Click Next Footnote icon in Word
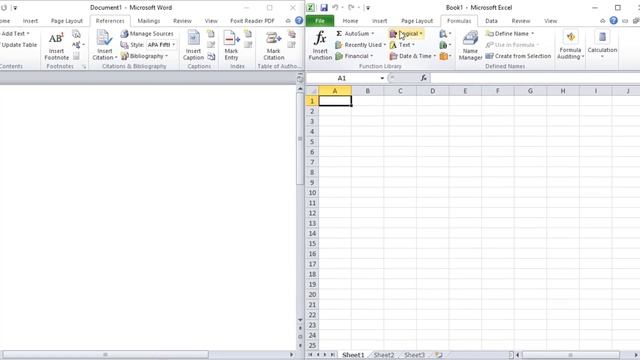Screen dimensions: 640x360 pyautogui.click(x=78, y=45)
